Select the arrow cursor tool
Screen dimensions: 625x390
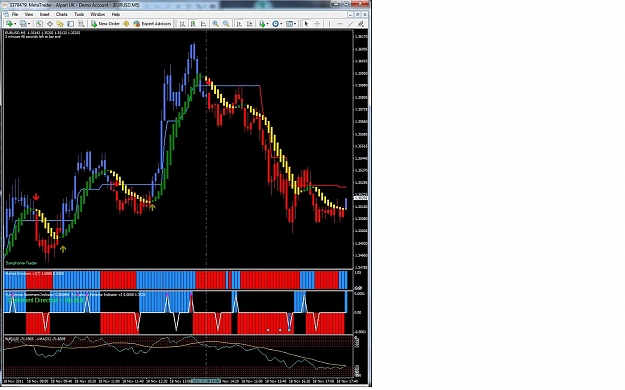306,24
